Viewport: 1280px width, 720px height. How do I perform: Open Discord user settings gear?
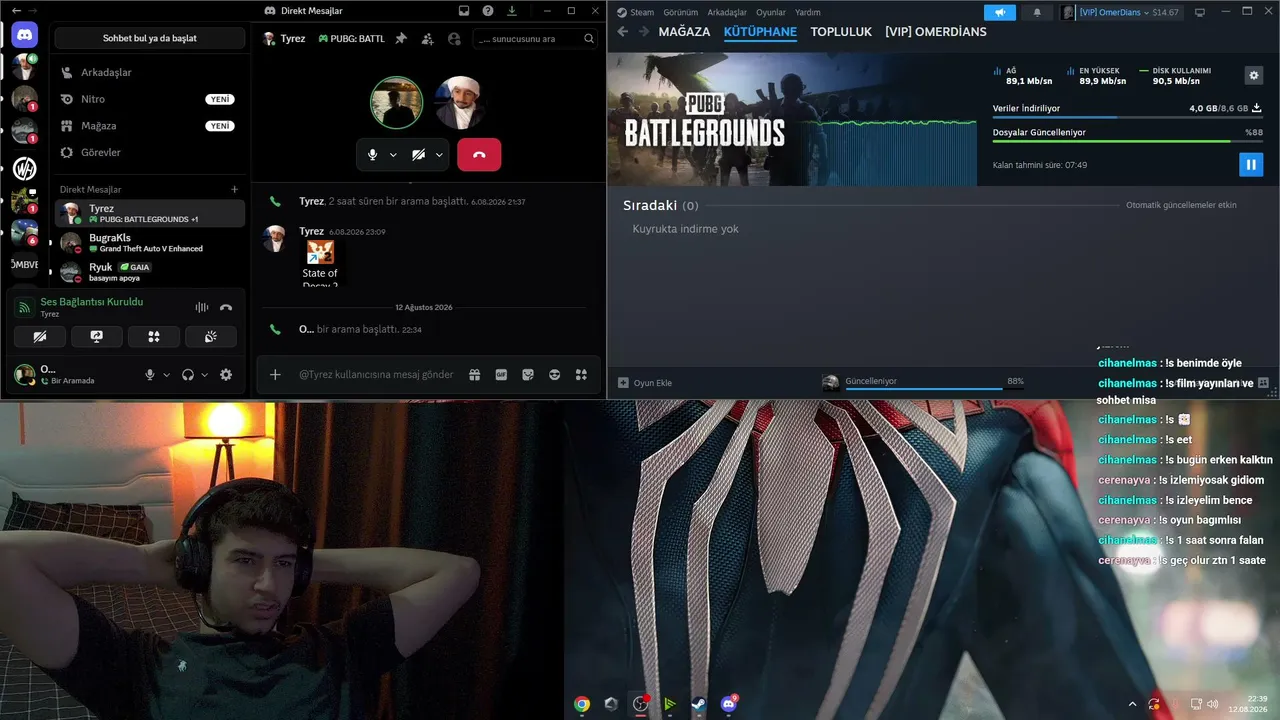(226, 375)
